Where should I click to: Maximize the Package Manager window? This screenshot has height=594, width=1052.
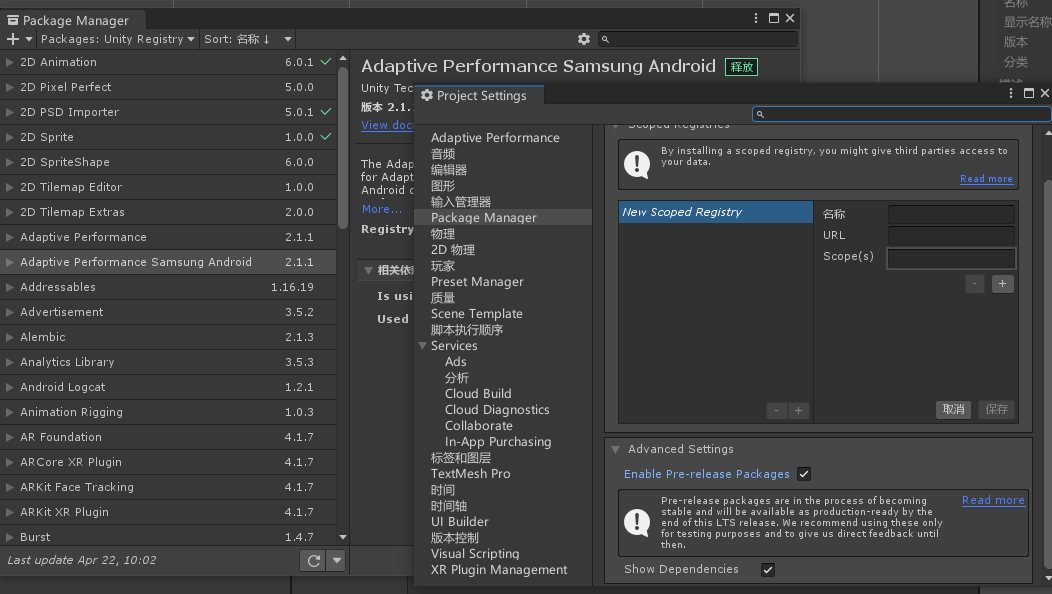(x=774, y=18)
